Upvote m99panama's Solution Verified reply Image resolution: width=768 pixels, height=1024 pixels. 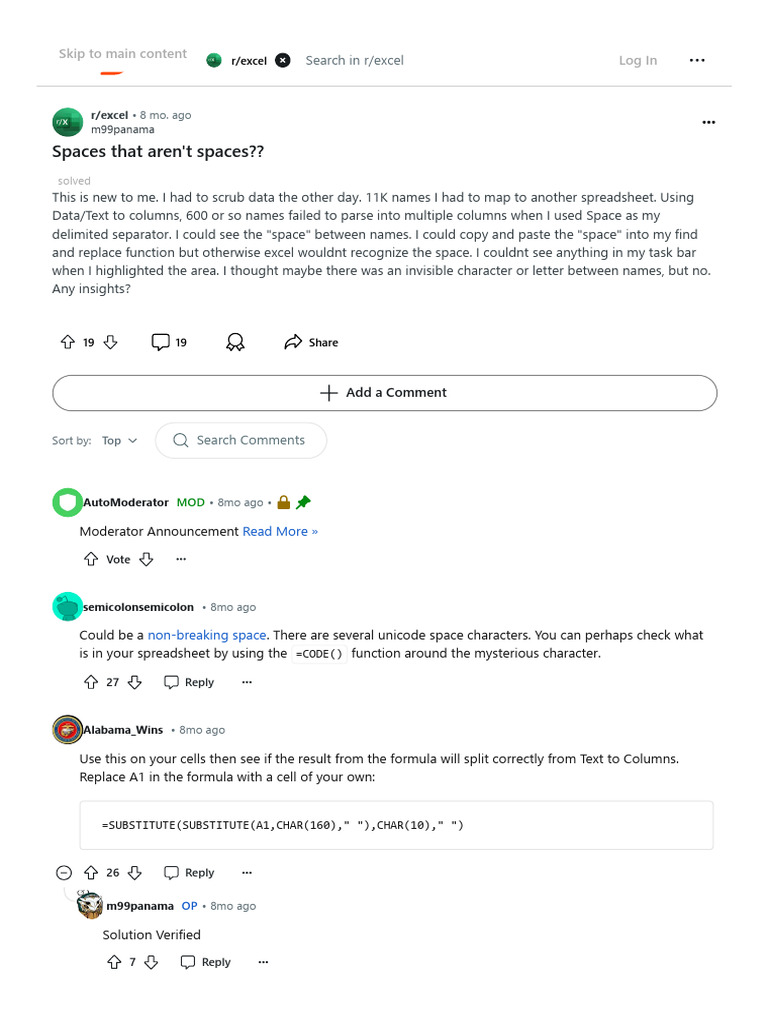click(114, 962)
